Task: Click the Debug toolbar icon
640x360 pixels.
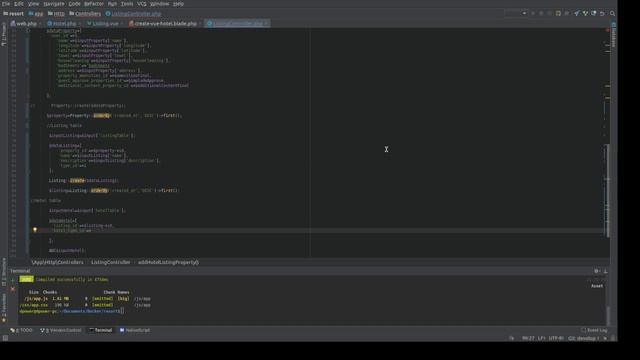Action: point(541,13)
